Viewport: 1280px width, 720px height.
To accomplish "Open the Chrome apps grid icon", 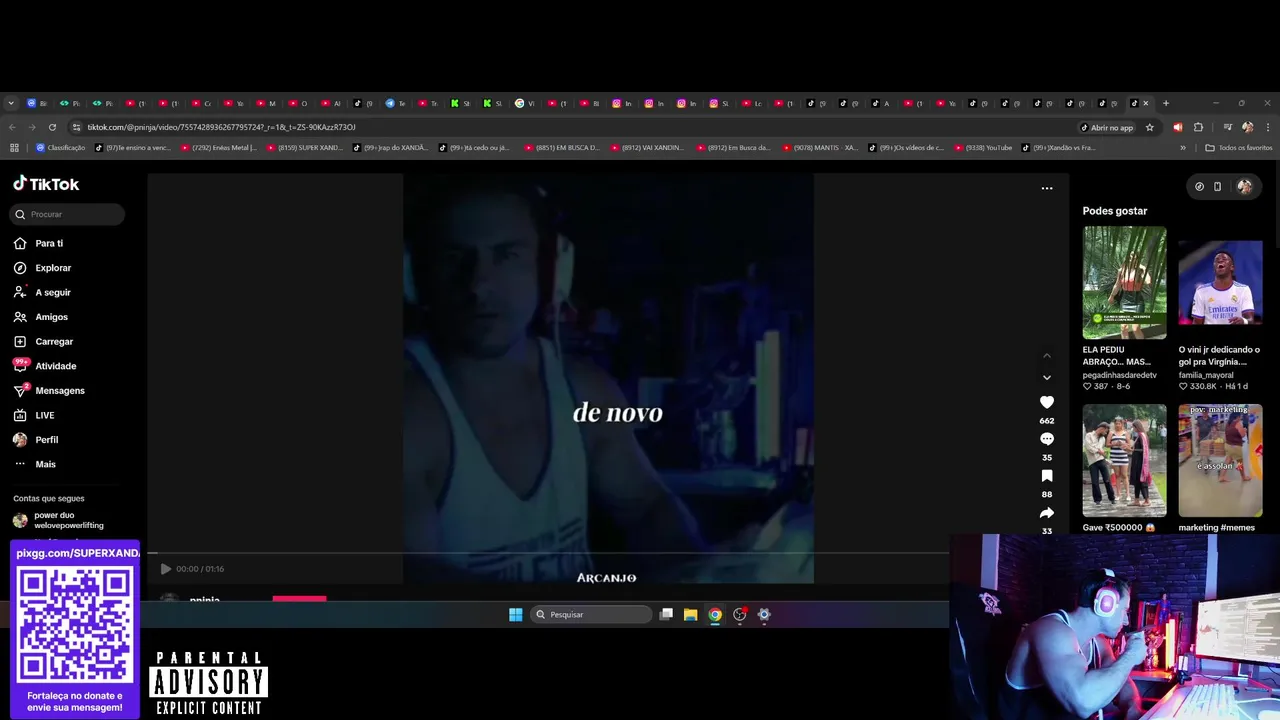I will tap(14, 148).
